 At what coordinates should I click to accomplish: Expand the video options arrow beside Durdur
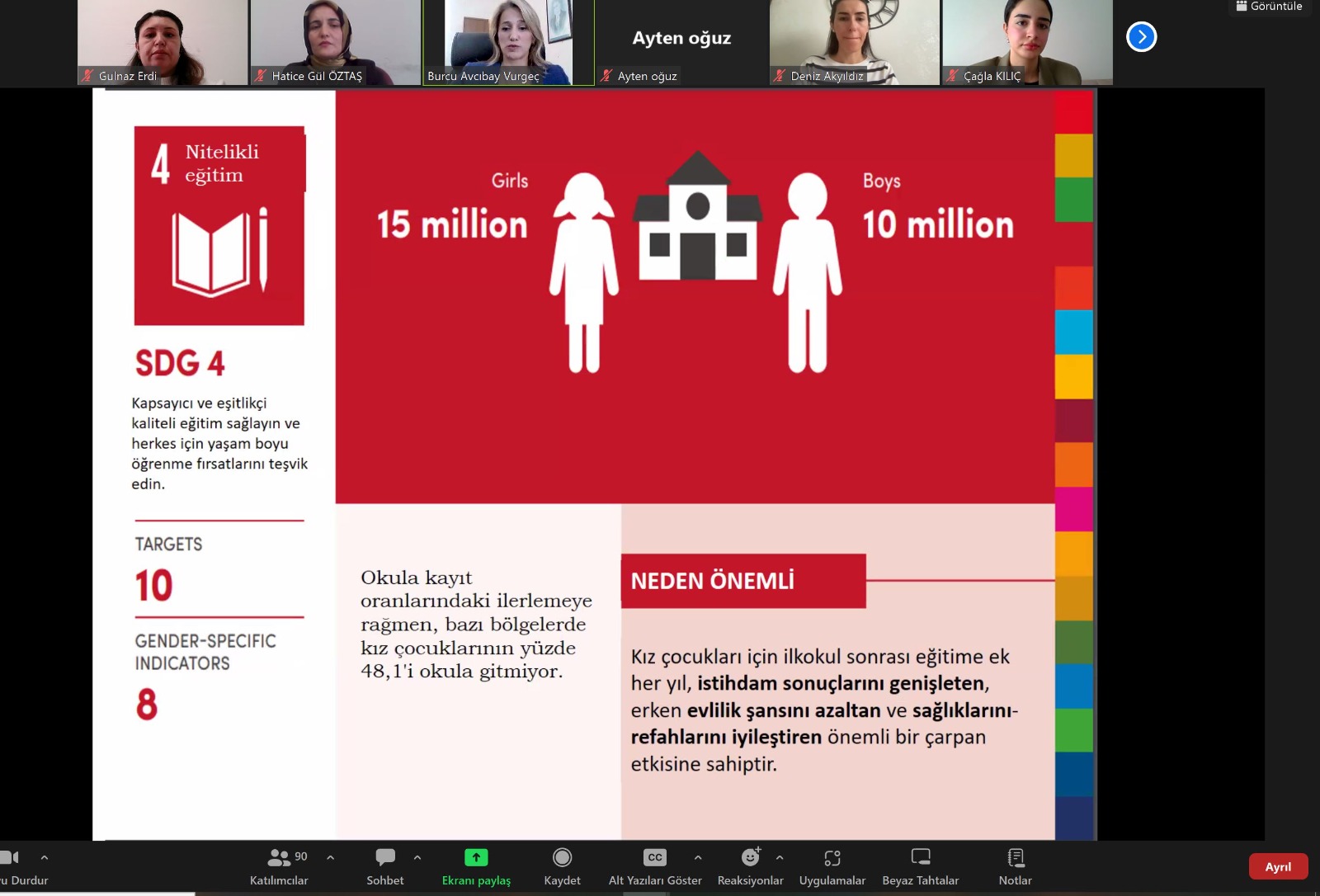[x=45, y=858]
